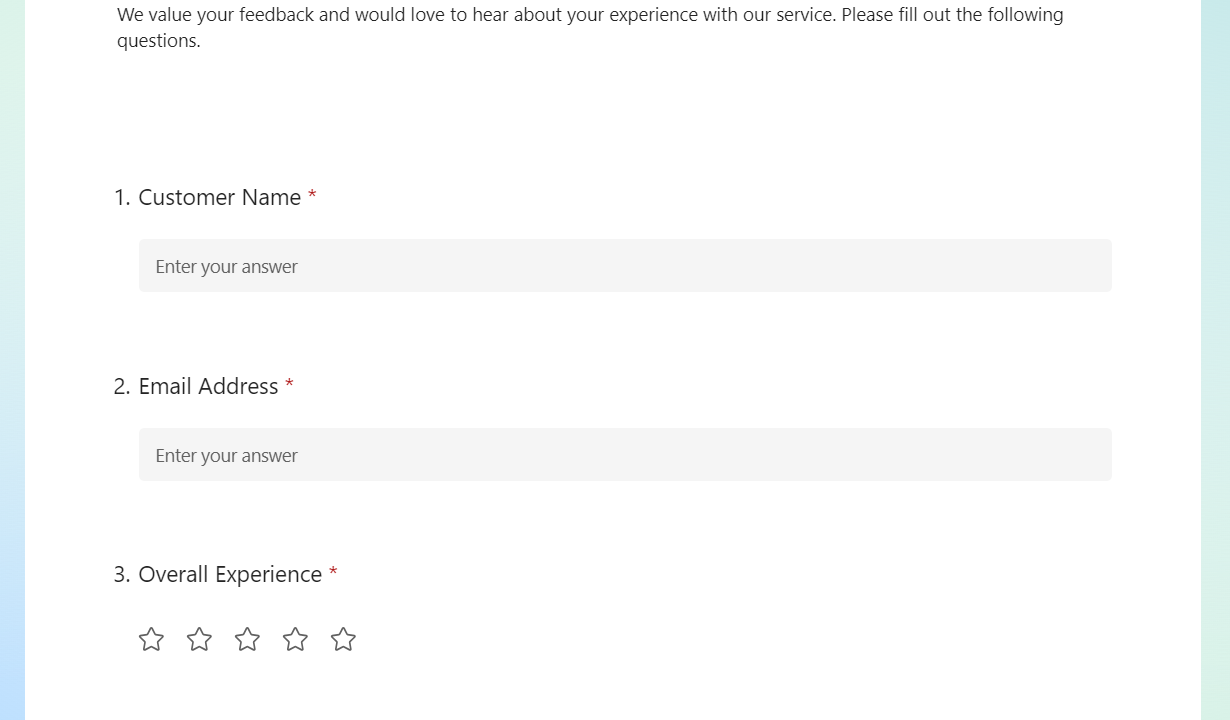Click question number "3." before Overall Experience
The height and width of the screenshot is (720, 1230).
click(x=122, y=575)
